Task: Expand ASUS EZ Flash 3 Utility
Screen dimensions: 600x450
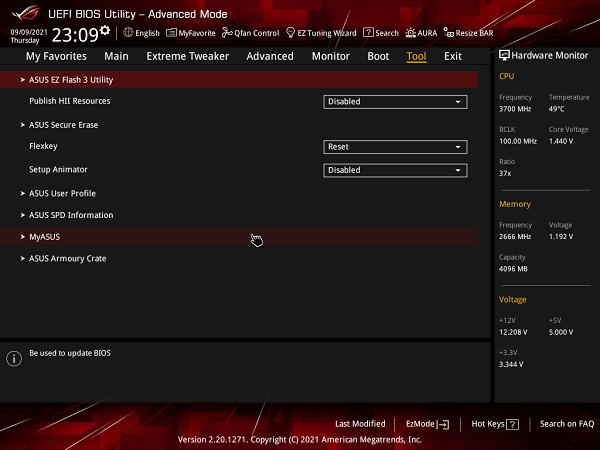Action: 239,80
